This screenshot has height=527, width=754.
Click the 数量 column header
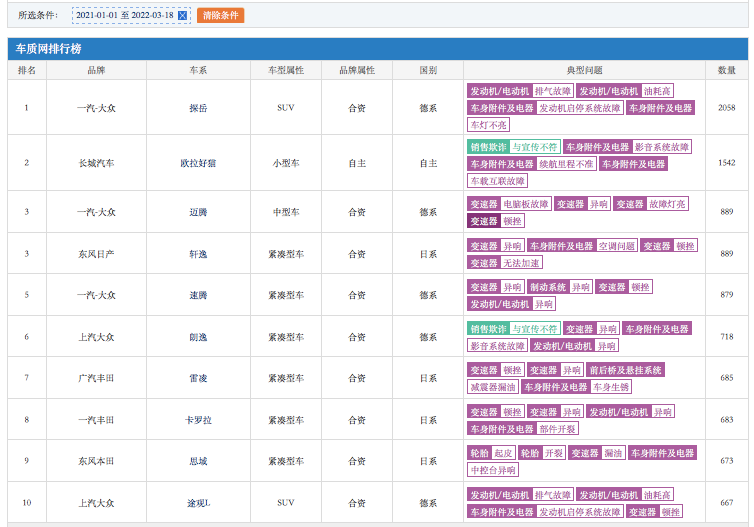[x=726, y=71]
